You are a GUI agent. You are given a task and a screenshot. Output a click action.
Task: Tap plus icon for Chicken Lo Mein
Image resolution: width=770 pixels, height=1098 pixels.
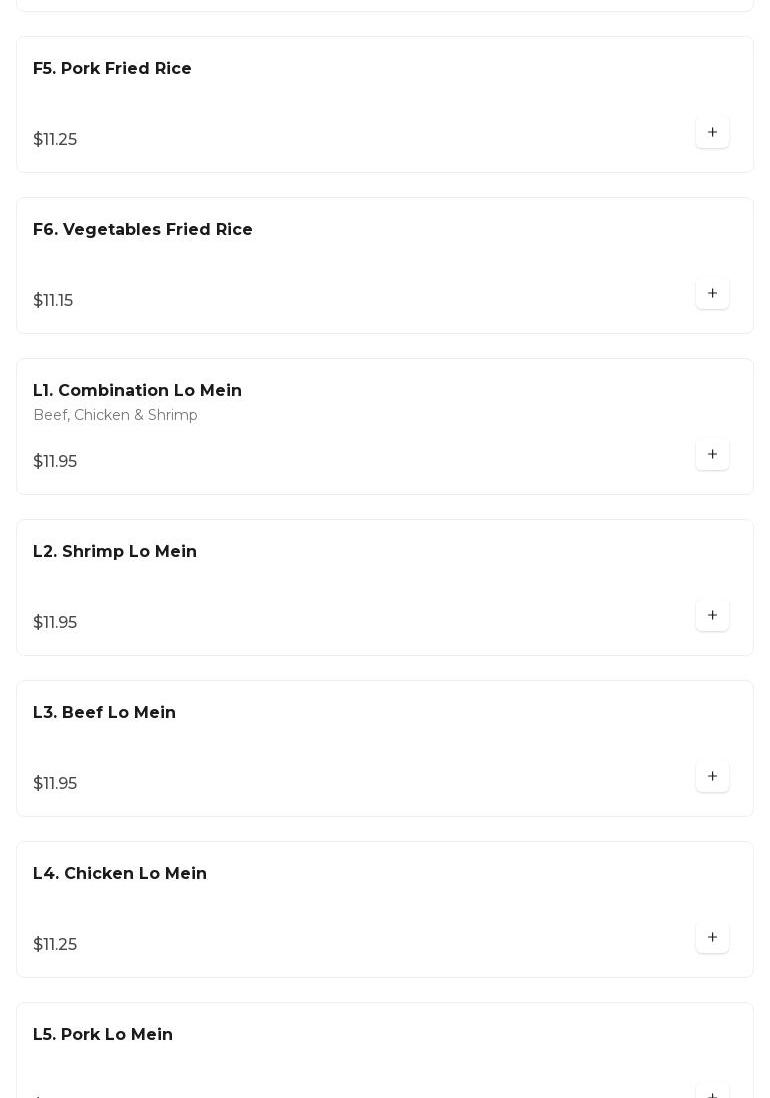[712, 937]
